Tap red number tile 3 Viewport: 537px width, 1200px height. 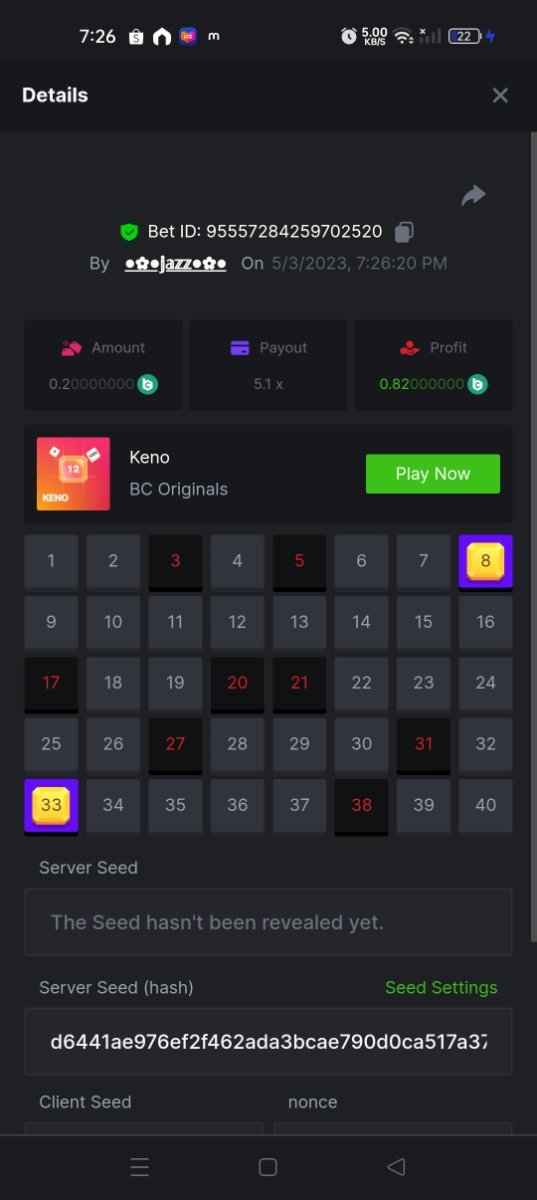click(175, 562)
